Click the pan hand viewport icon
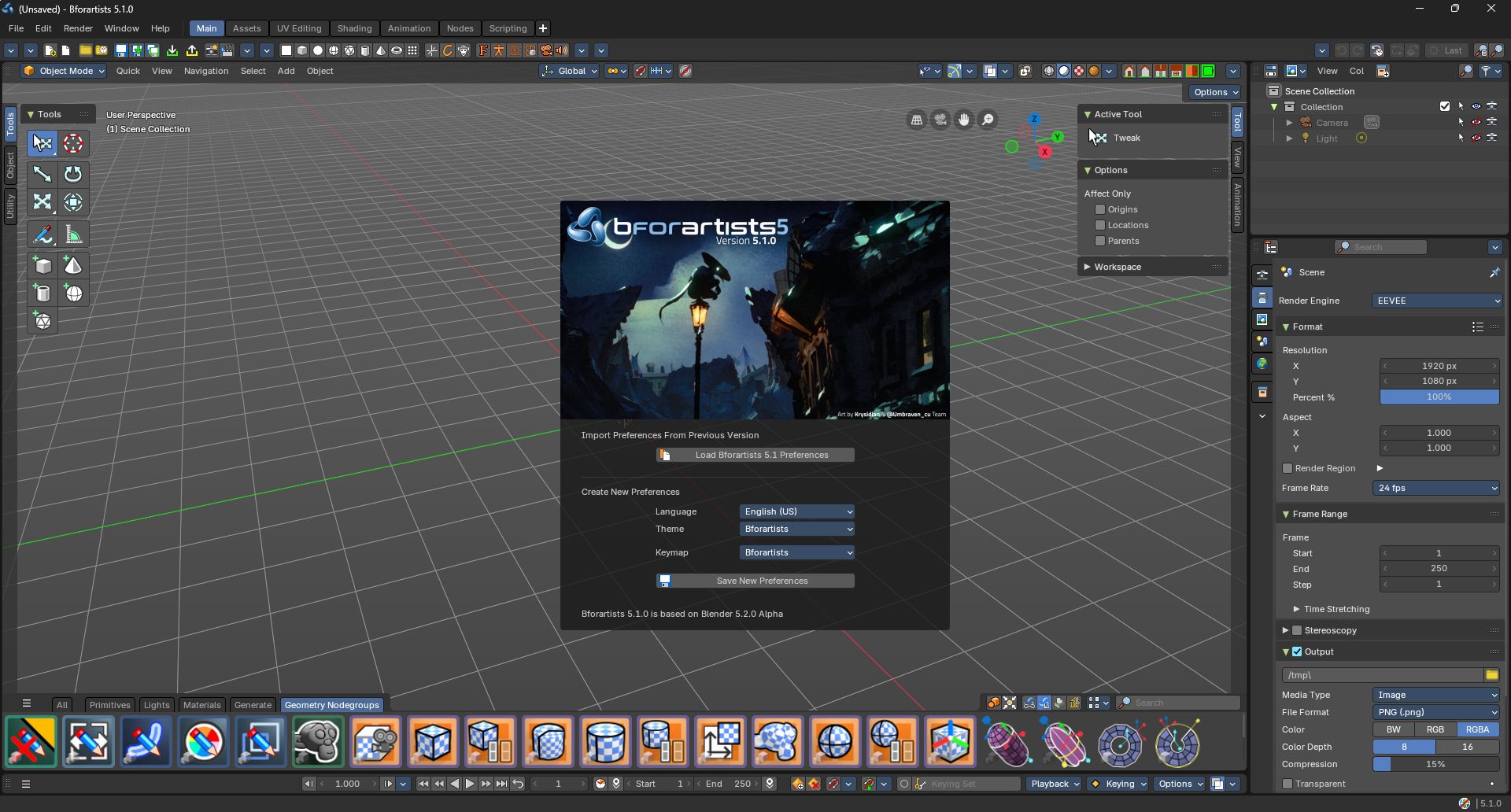This screenshot has height=812, width=1511. point(964,120)
